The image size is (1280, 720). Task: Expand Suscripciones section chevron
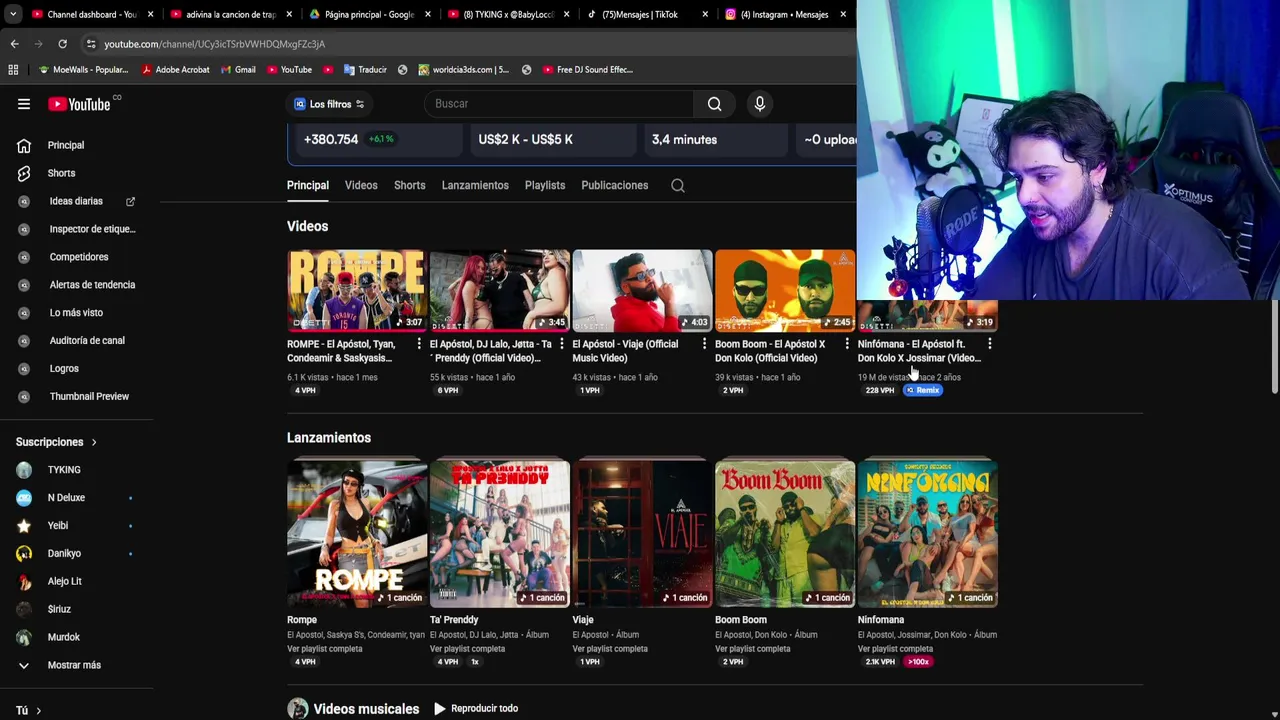tap(94, 442)
